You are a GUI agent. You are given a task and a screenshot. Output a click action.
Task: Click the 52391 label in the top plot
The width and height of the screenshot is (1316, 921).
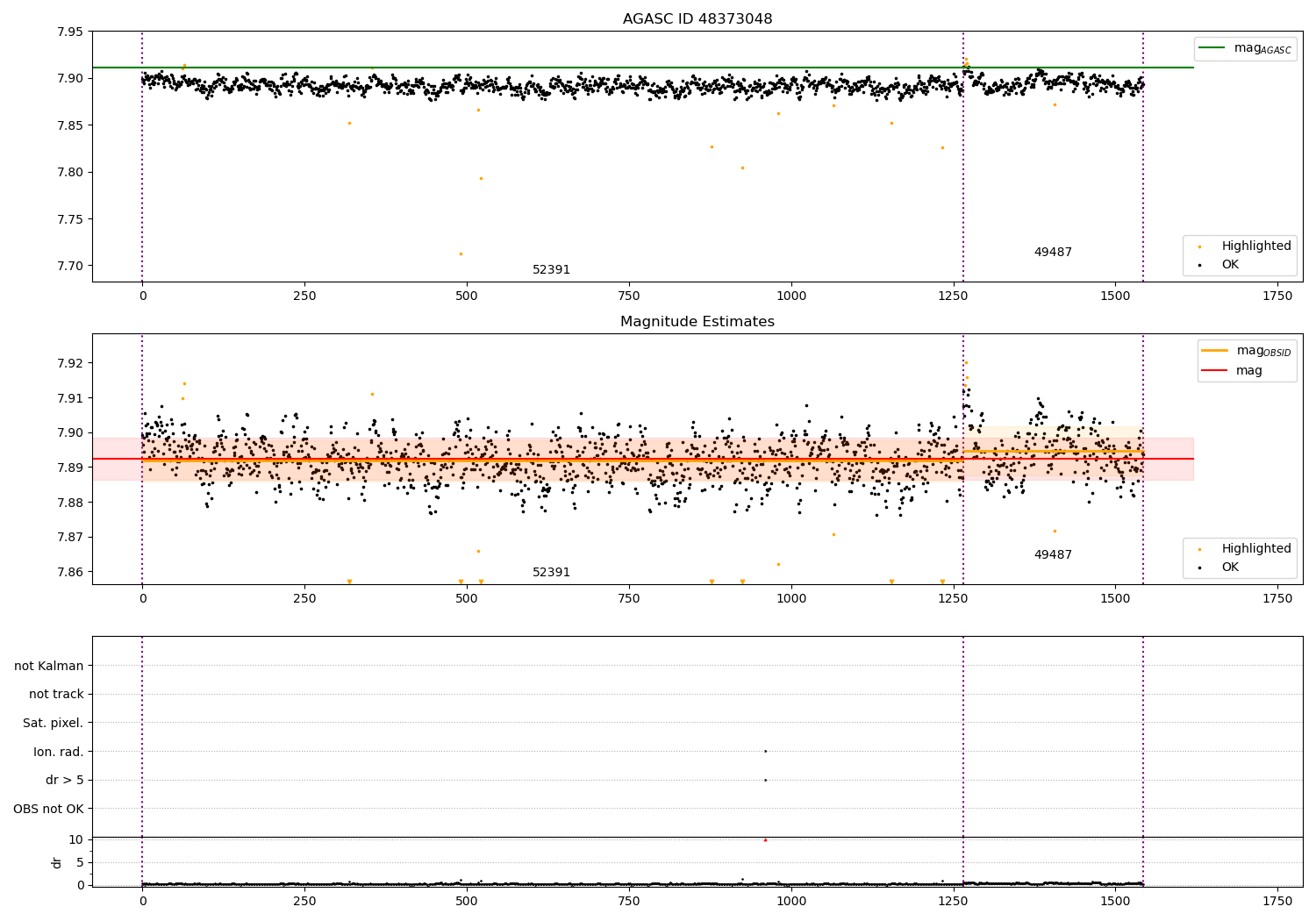tap(551, 270)
